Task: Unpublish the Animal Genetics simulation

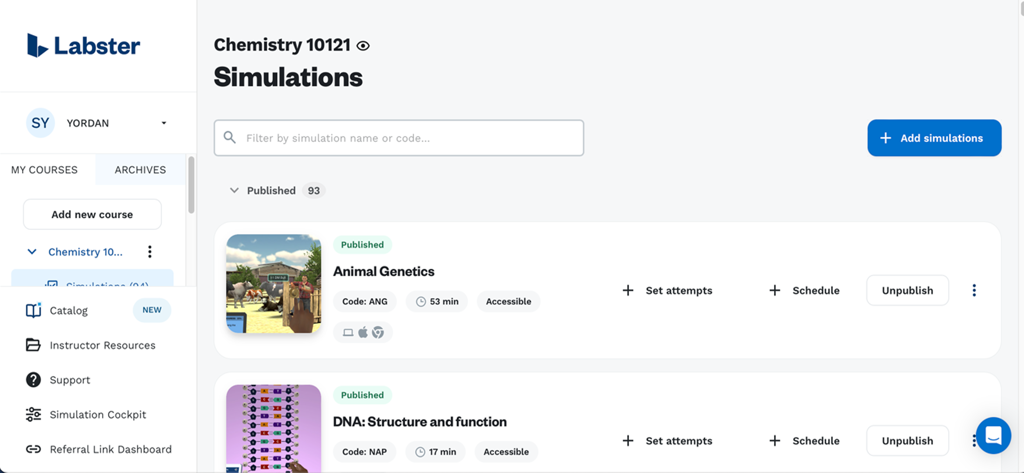Action: coord(907,290)
